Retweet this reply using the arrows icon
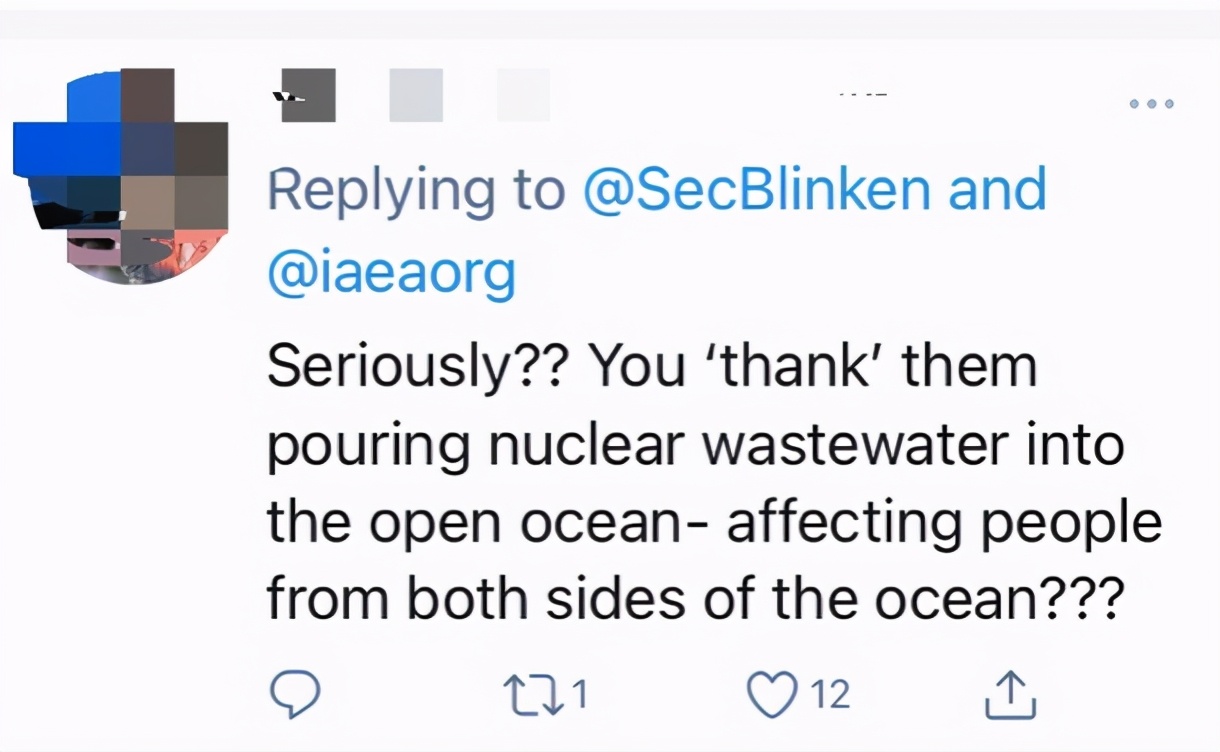 tap(537, 693)
